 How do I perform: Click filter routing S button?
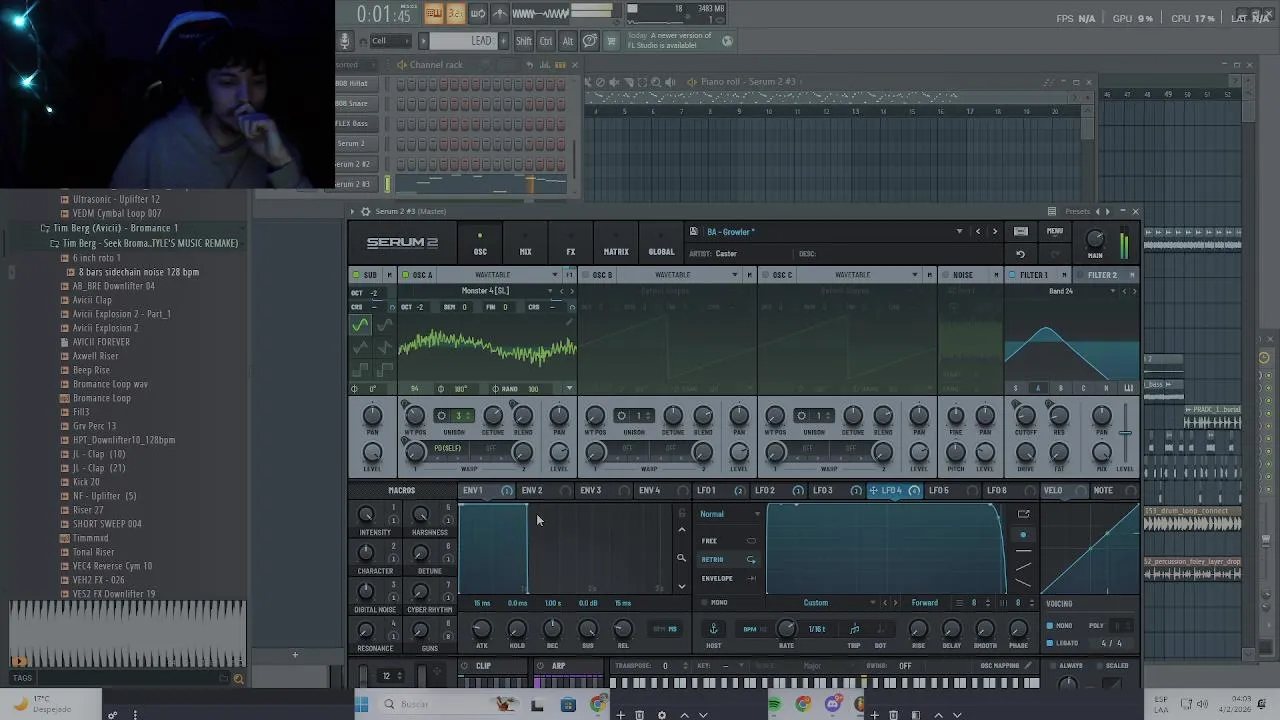pyautogui.click(x=1016, y=388)
